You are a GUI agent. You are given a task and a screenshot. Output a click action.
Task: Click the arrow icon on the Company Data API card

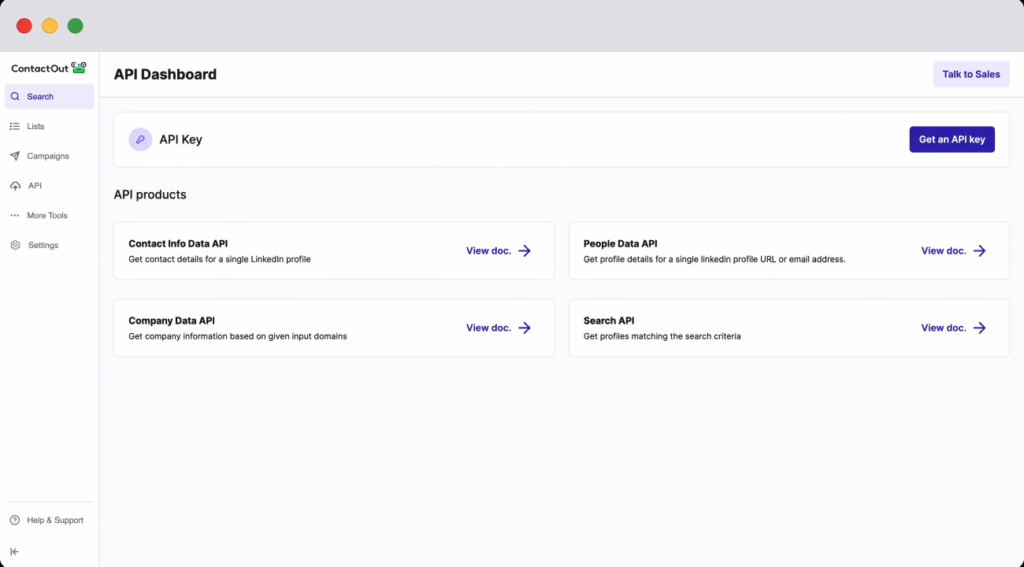(524, 328)
